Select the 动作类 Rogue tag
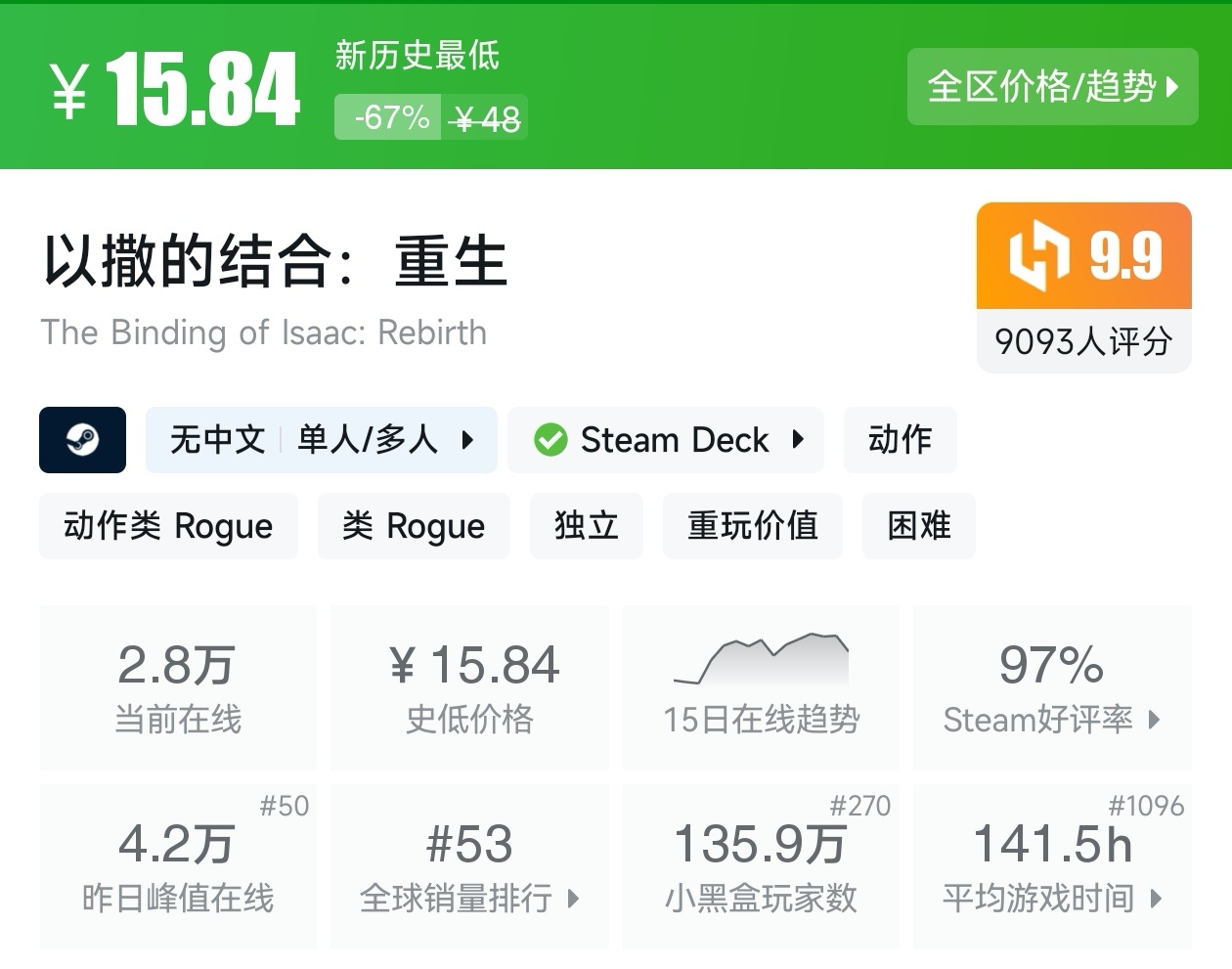Image resolution: width=1232 pixels, height=969 pixels. click(168, 526)
